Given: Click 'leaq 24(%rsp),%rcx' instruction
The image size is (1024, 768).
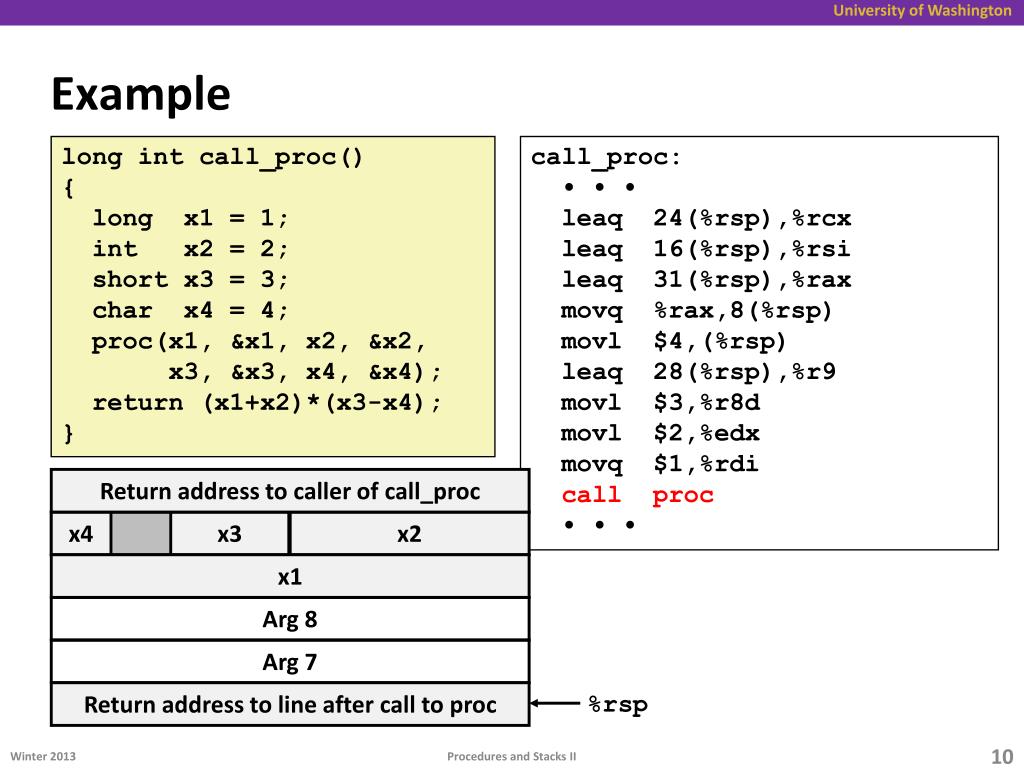Looking at the screenshot, I should 707,218.
